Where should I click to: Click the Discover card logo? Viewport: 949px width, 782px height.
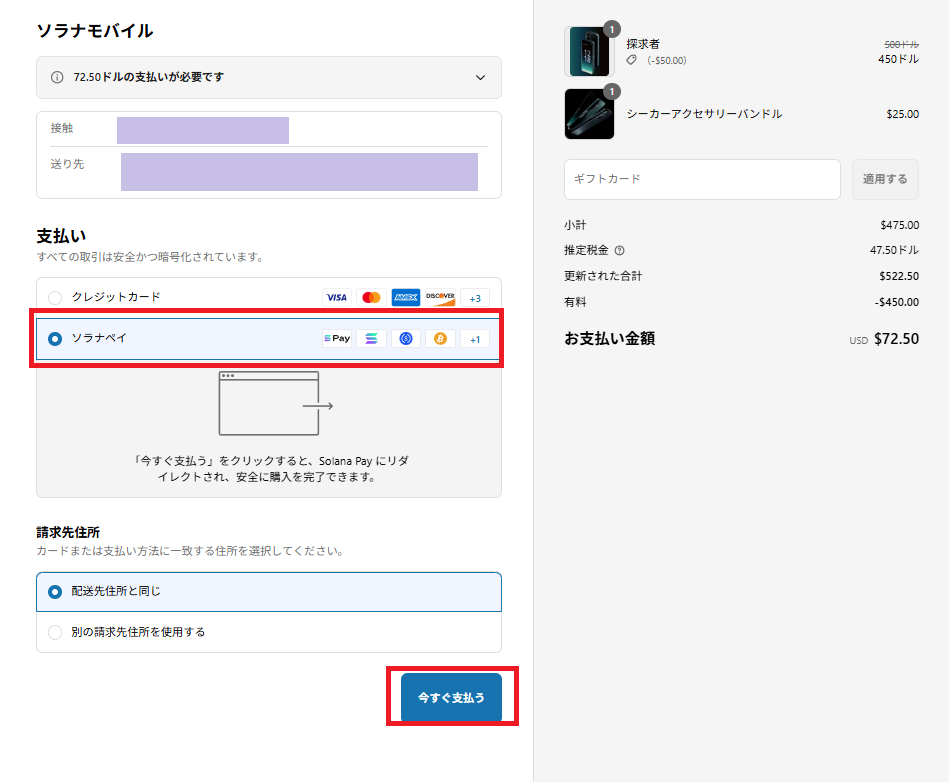coord(440,297)
